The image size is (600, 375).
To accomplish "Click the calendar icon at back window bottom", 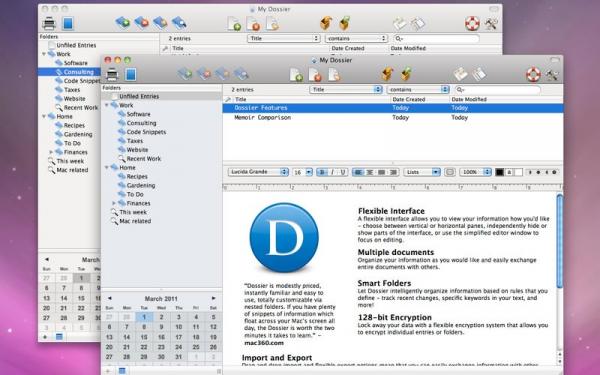I will pyautogui.click(x=59, y=336).
